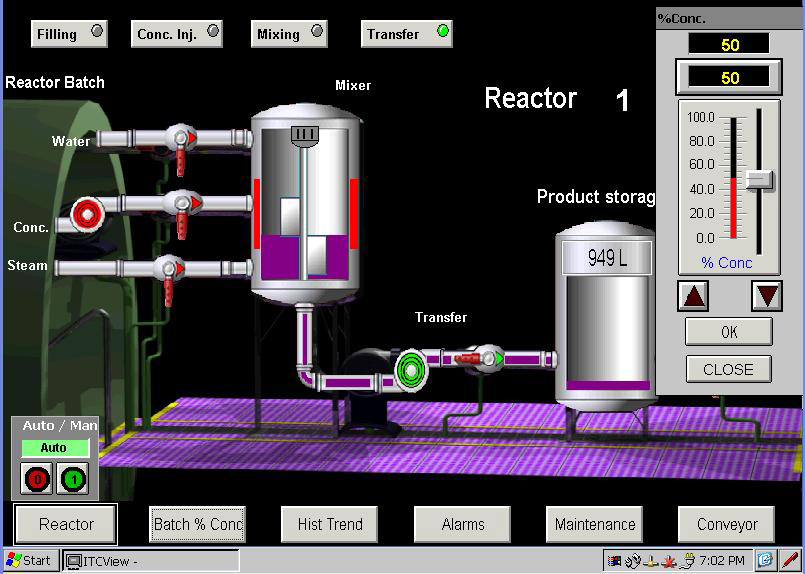This screenshot has width=805, height=574.
Task: Click the framed 50 setpoint field
Action: [729, 78]
